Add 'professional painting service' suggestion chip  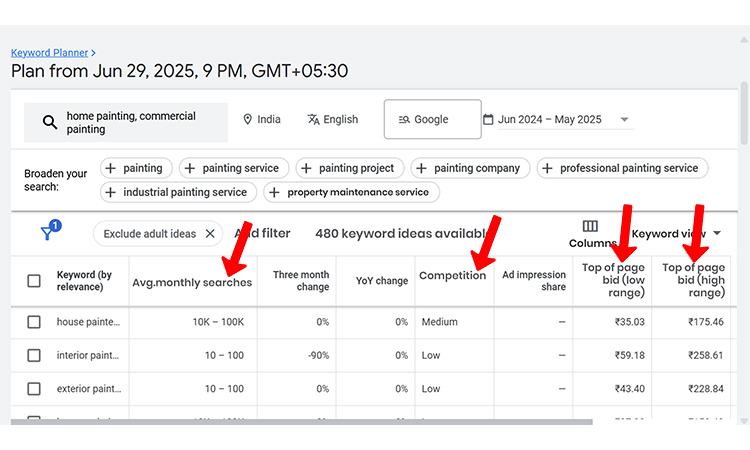point(622,168)
